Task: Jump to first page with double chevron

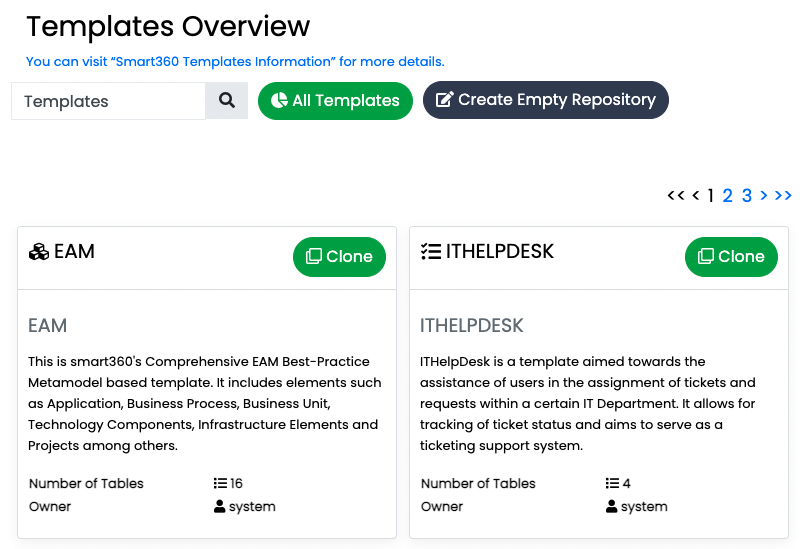Action: coord(675,195)
